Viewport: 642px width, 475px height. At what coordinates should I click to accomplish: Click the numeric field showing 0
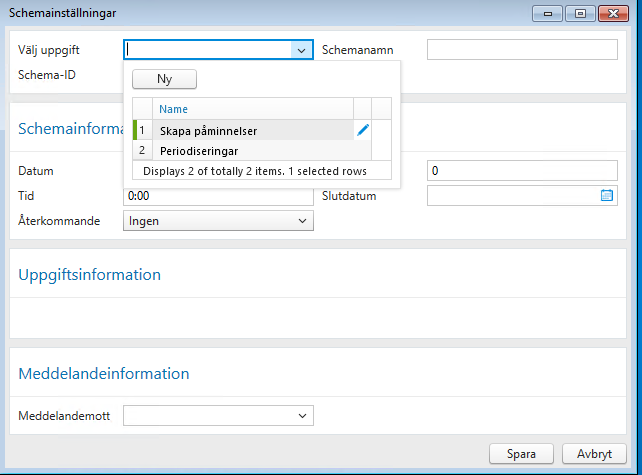(522, 171)
